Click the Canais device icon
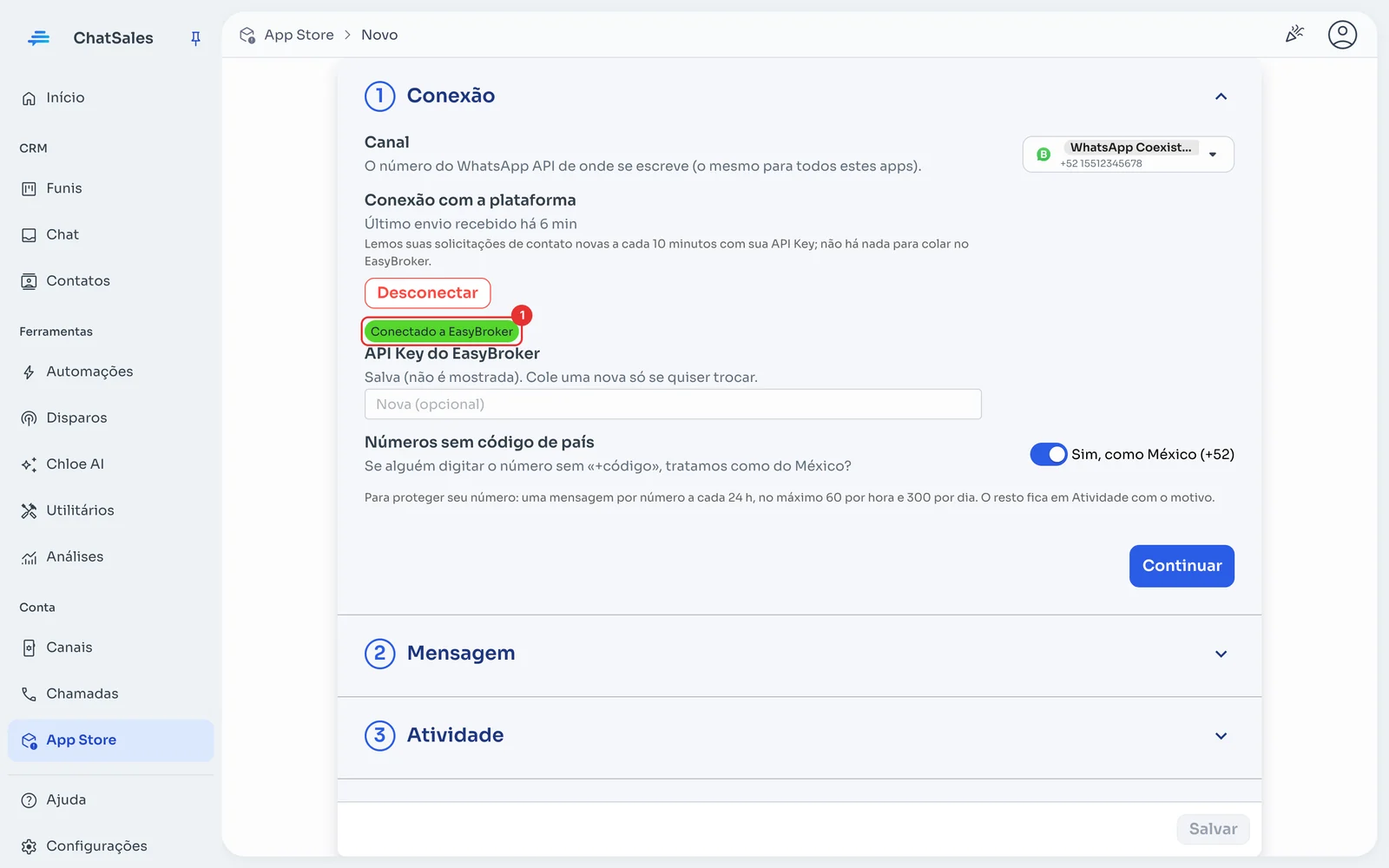 click(29, 648)
